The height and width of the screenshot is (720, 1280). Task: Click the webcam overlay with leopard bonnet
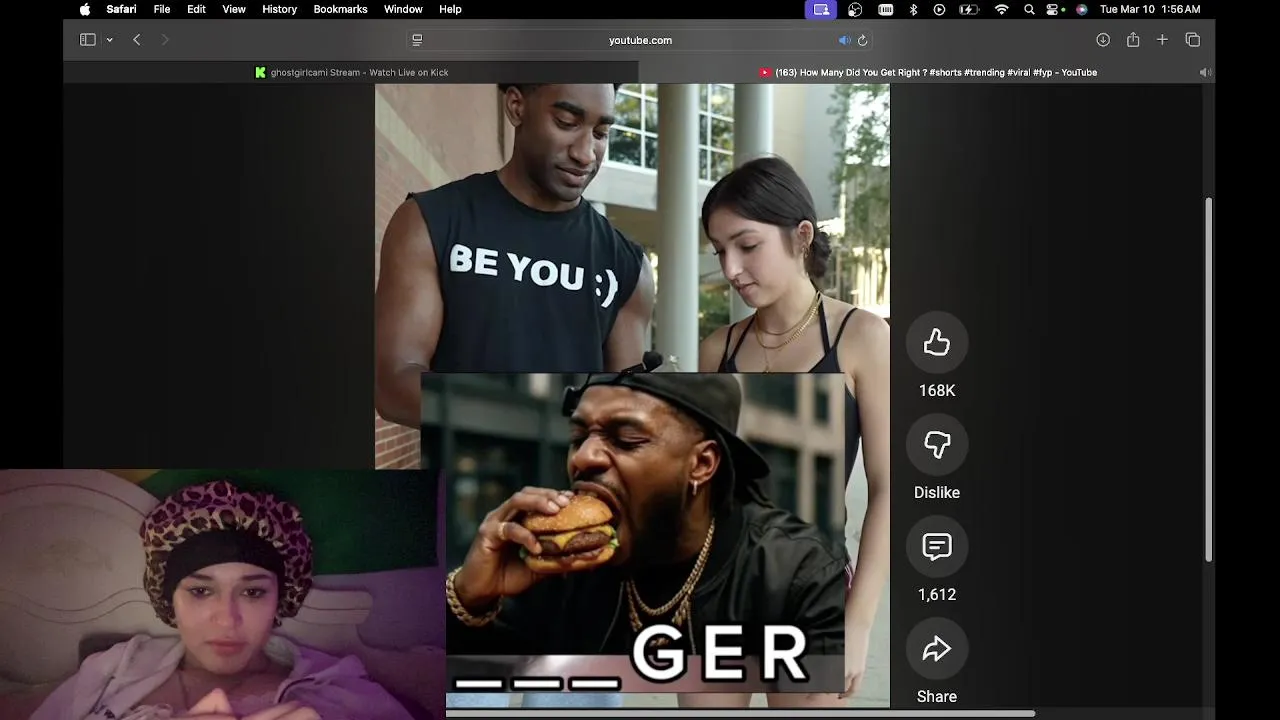[x=222, y=595]
